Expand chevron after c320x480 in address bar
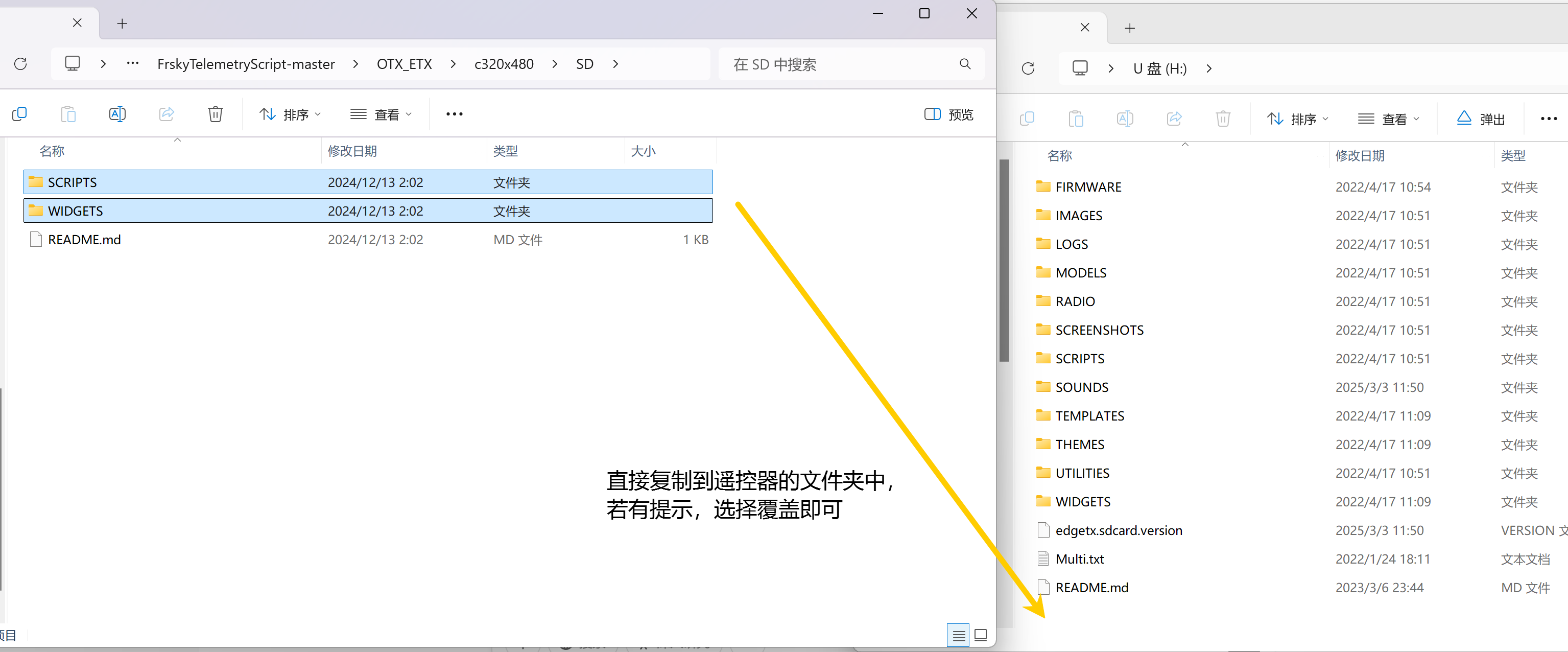Image resolution: width=1568 pixels, height=652 pixels. (555, 64)
